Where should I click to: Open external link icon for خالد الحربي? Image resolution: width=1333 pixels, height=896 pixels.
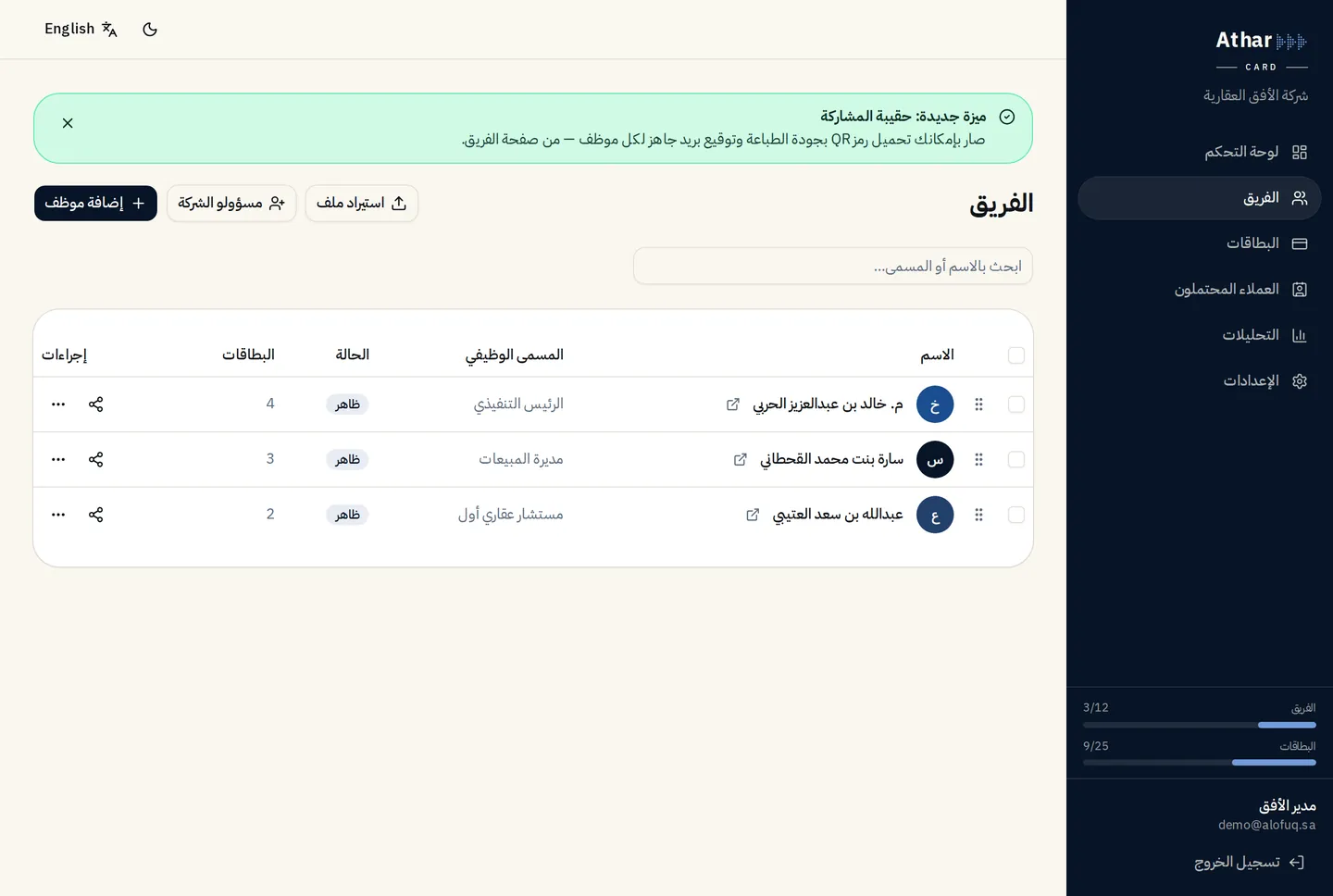733,404
